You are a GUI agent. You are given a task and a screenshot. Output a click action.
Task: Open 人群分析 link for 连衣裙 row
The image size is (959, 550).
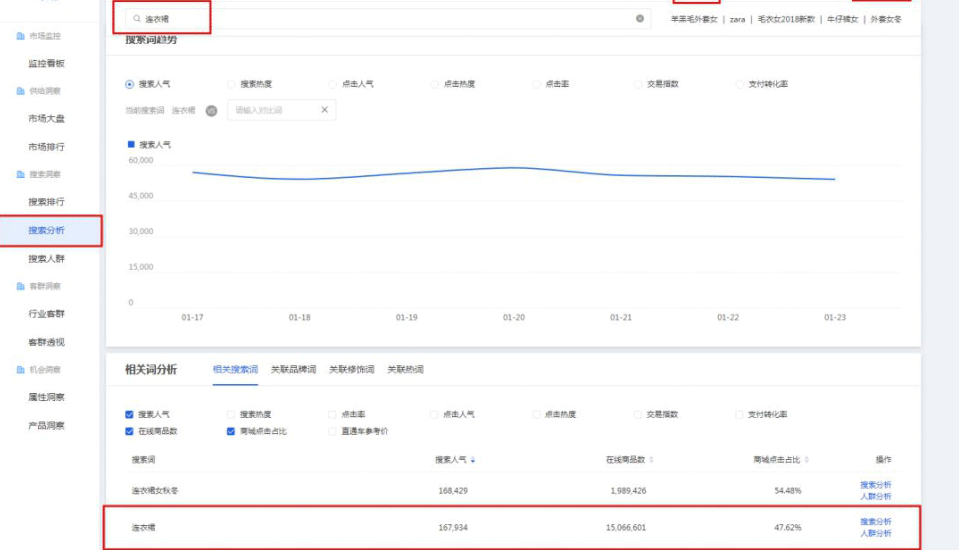pyautogui.click(x=875, y=534)
